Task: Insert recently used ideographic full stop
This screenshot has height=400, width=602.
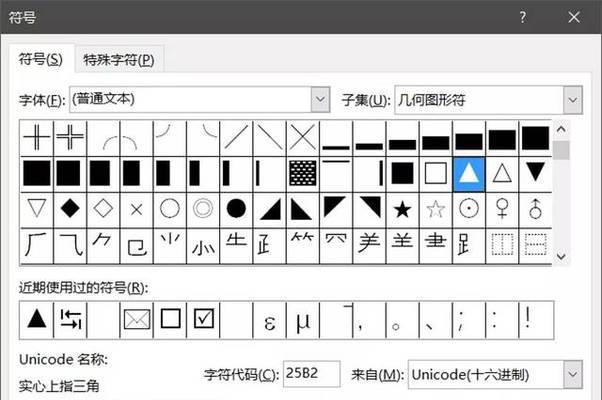Action: [402, 320]
